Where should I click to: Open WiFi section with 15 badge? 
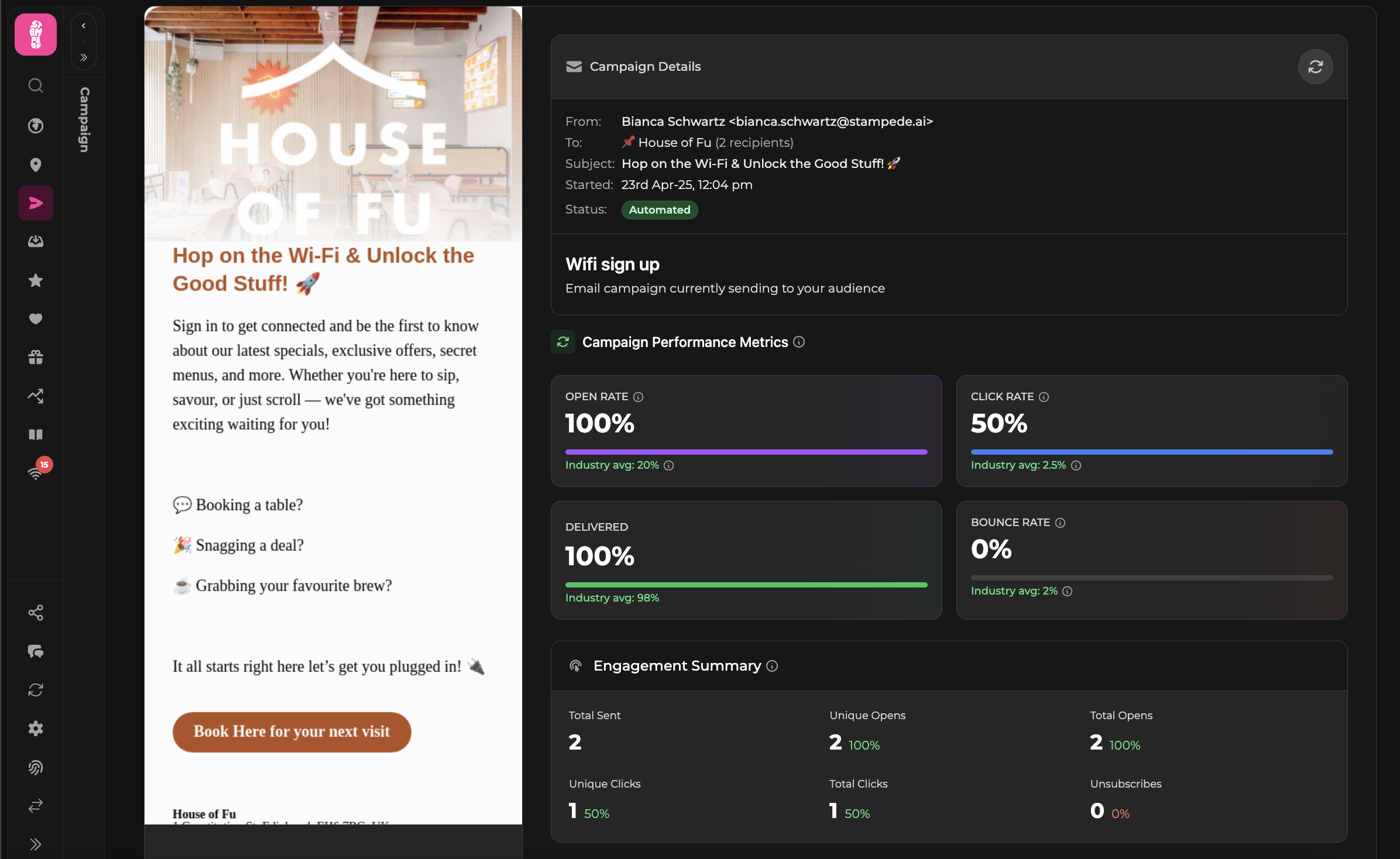pyautogui.click(x=36, y=473)
